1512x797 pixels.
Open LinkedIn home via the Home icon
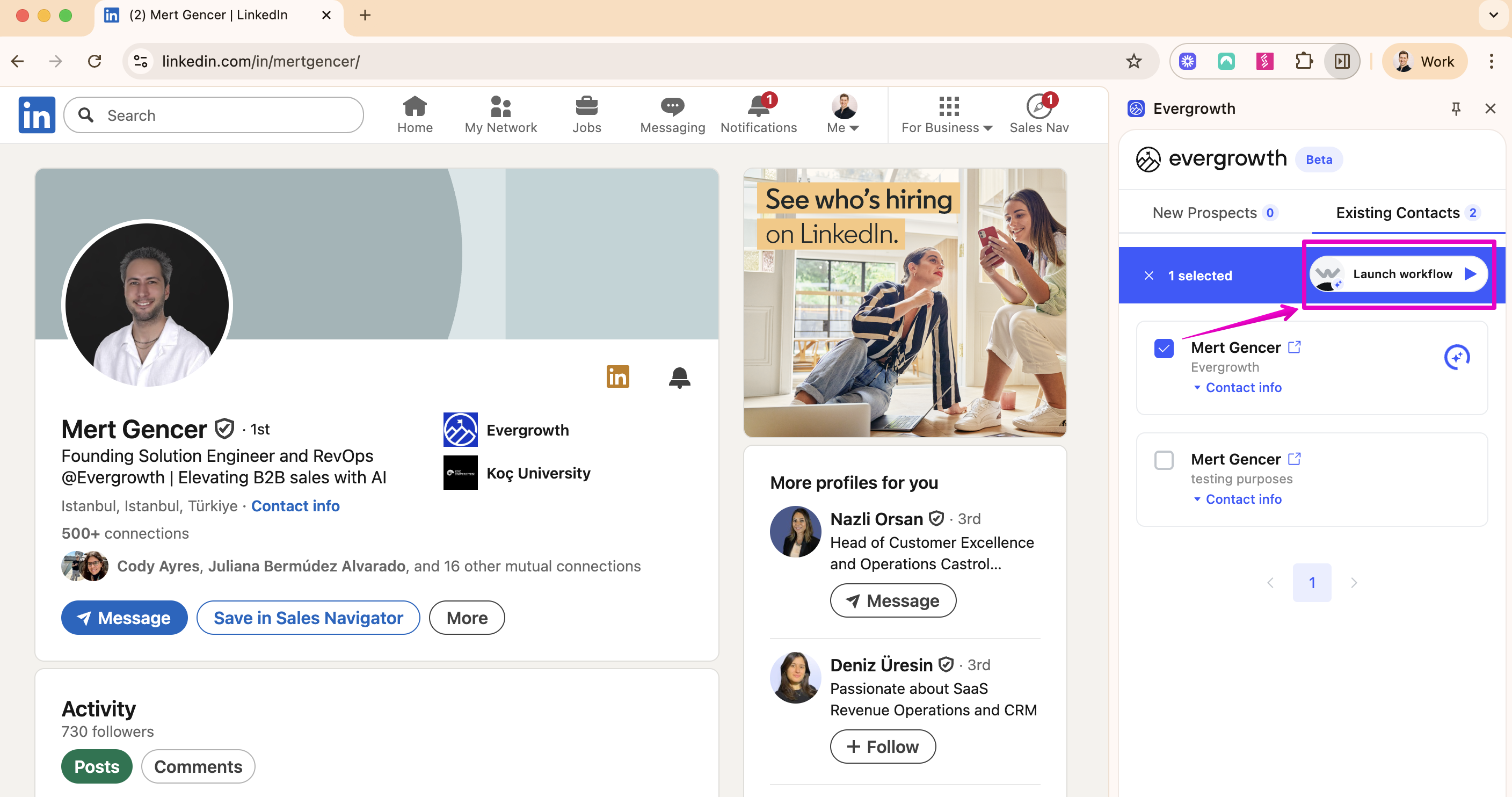[x=415, y=107]
